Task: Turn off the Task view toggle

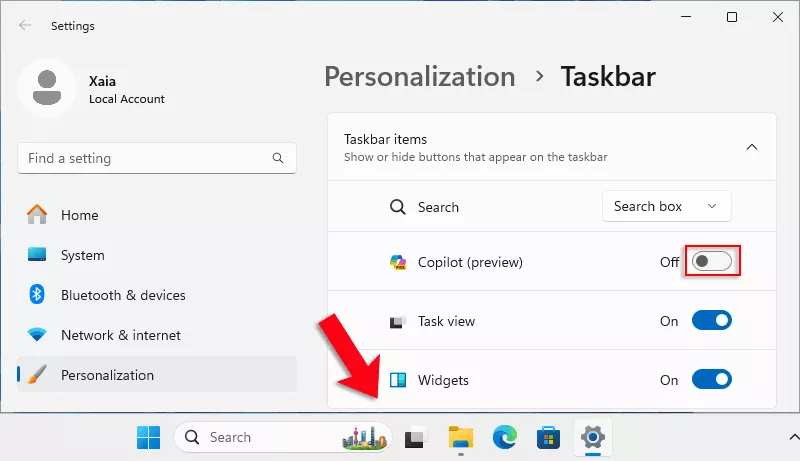Action: point(712,321)
